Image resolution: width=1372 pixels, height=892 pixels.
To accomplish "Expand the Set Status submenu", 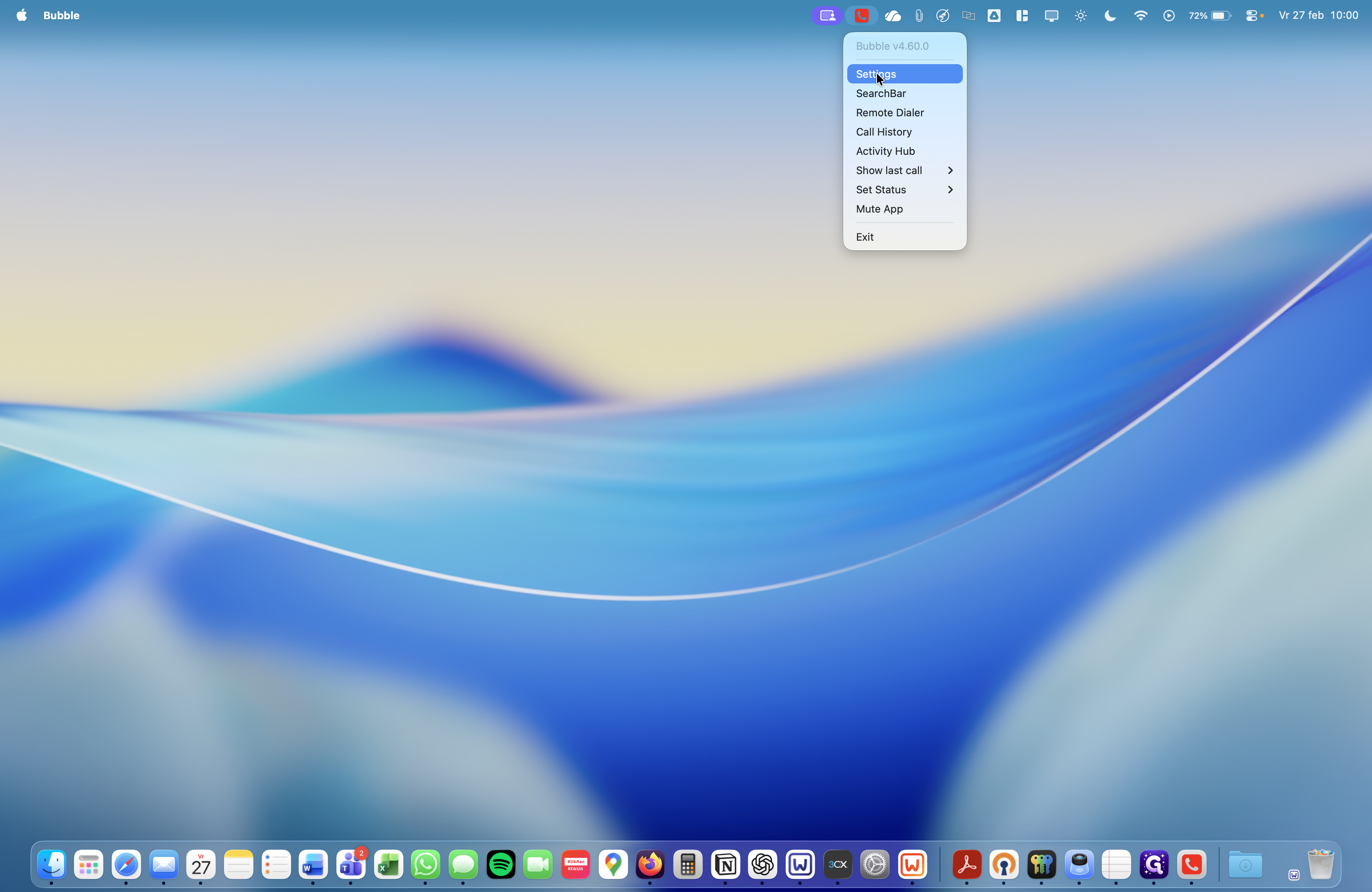I will [904, 190].
